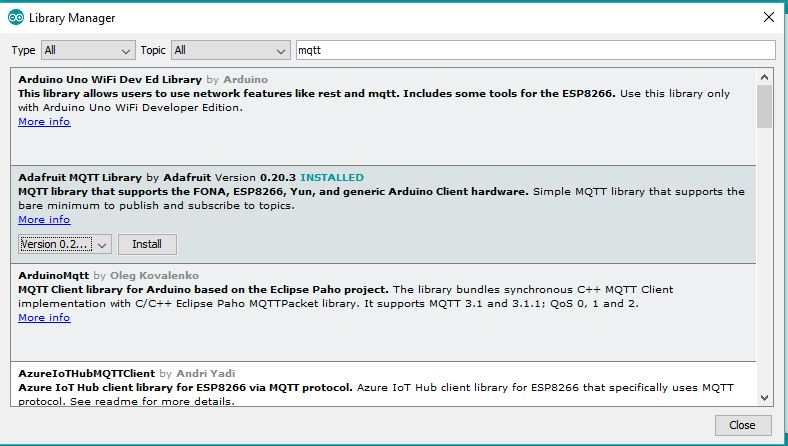Click the scrollbar down arrow
The width and height of the screenshot is (788, 446).
[764, 398]
